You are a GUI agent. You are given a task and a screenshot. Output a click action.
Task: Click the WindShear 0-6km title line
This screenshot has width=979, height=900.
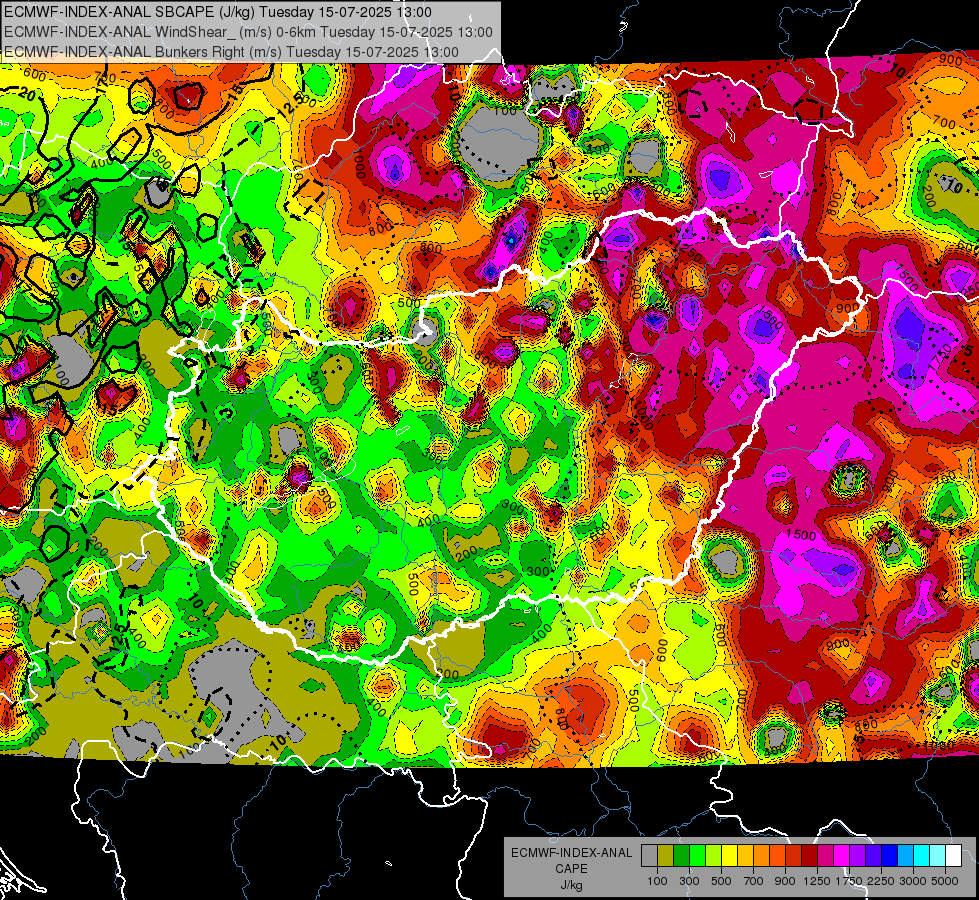[248, 32]
